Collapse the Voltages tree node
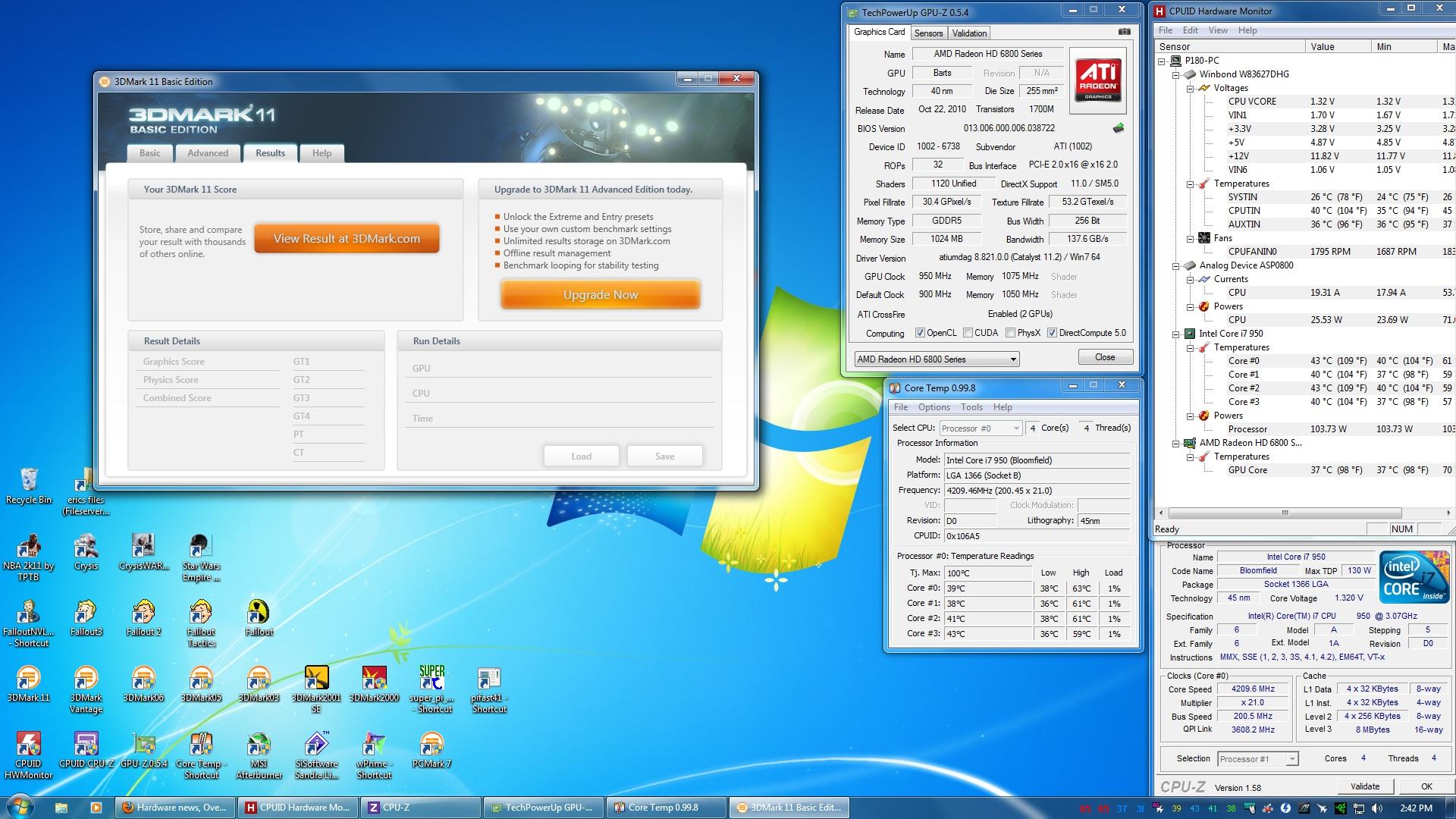This screenshot has width=1456, height=819. pos(1191,88)
